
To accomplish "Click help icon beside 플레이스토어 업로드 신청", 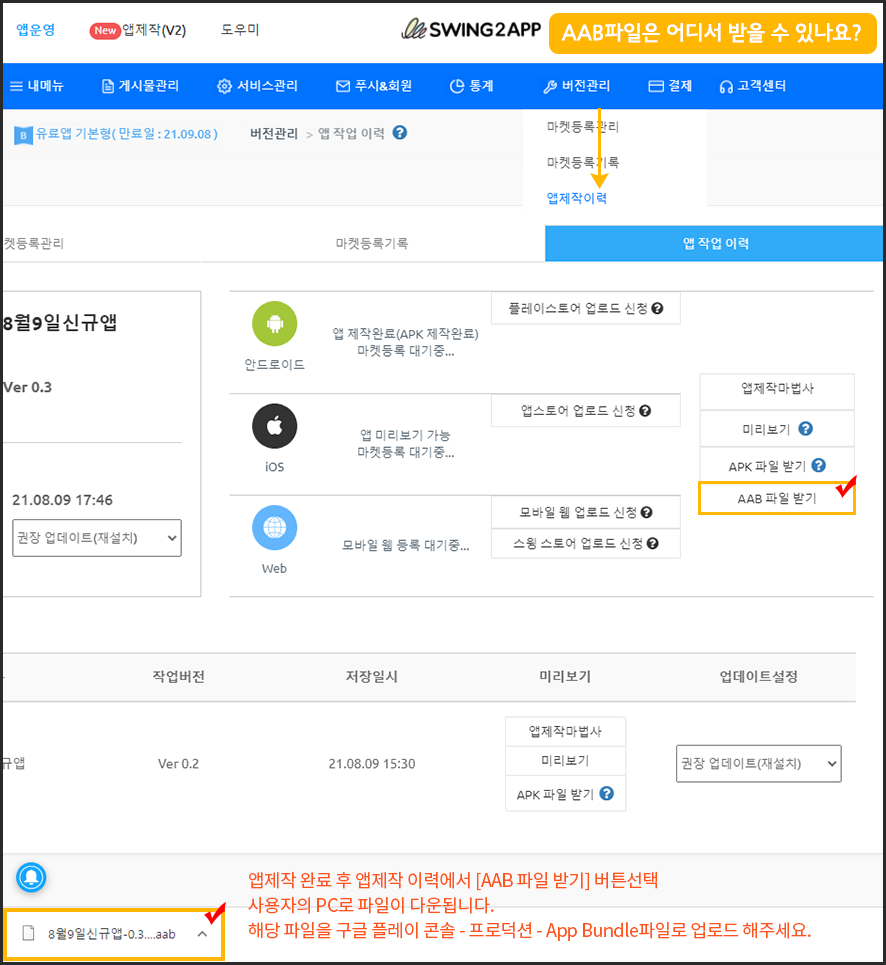I will (657, 308).
